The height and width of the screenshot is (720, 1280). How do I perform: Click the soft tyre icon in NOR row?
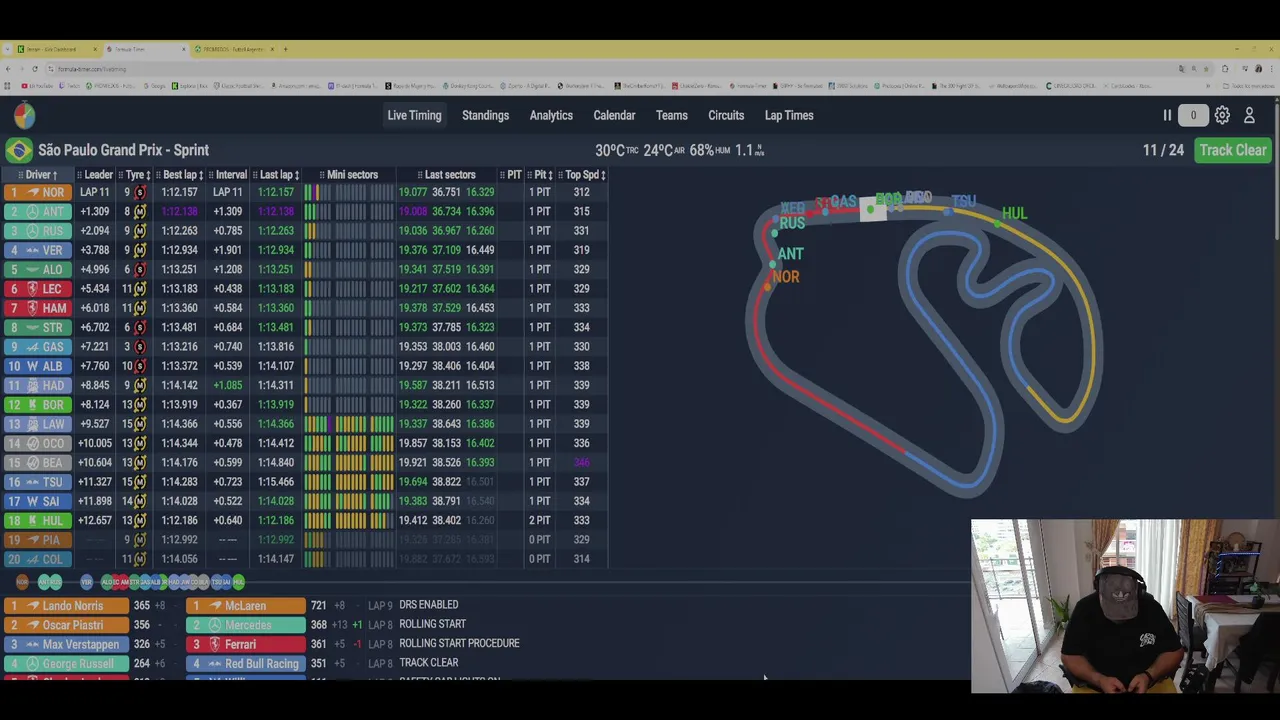tap(140, 192)
